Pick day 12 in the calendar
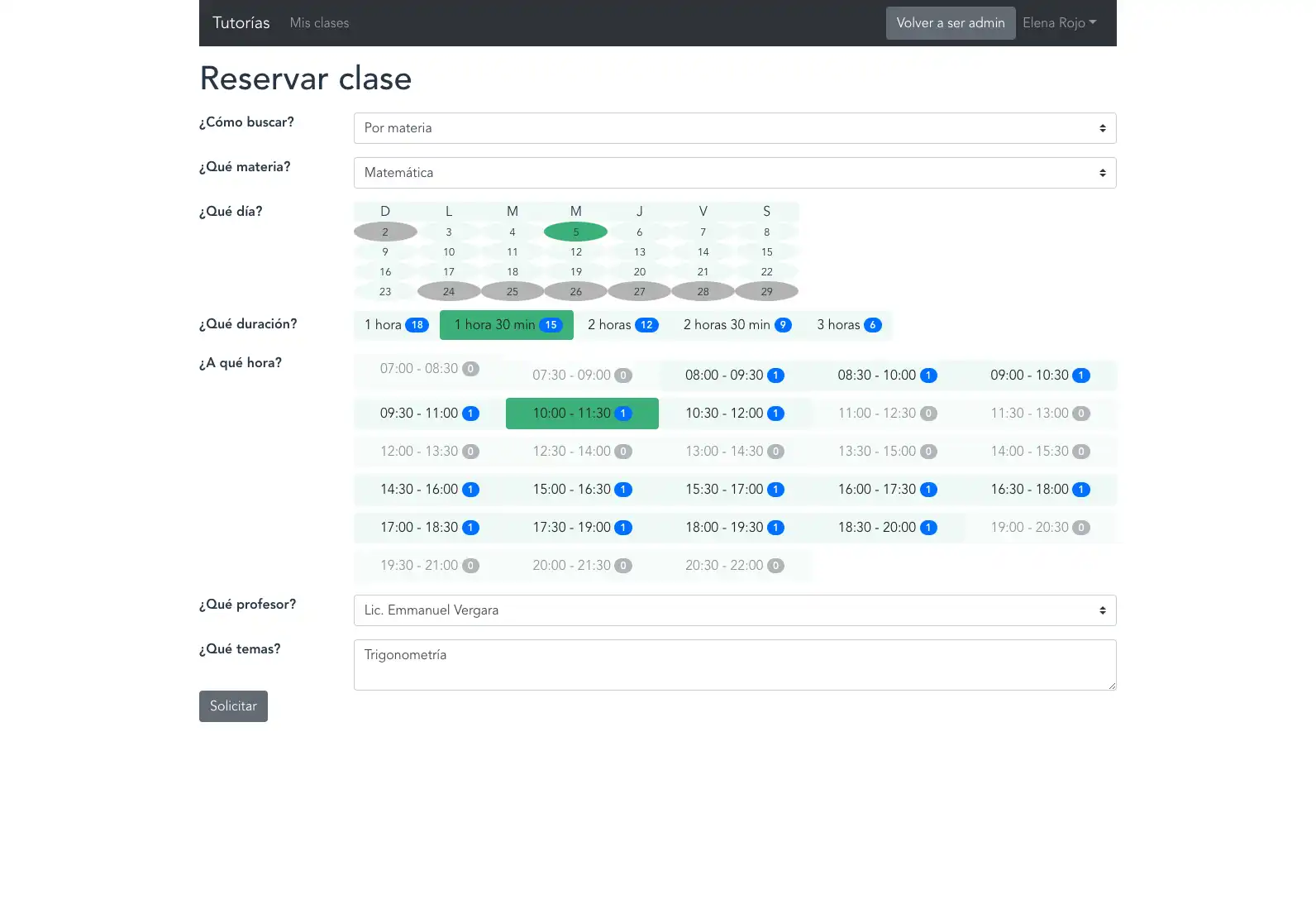 (576, 251)
